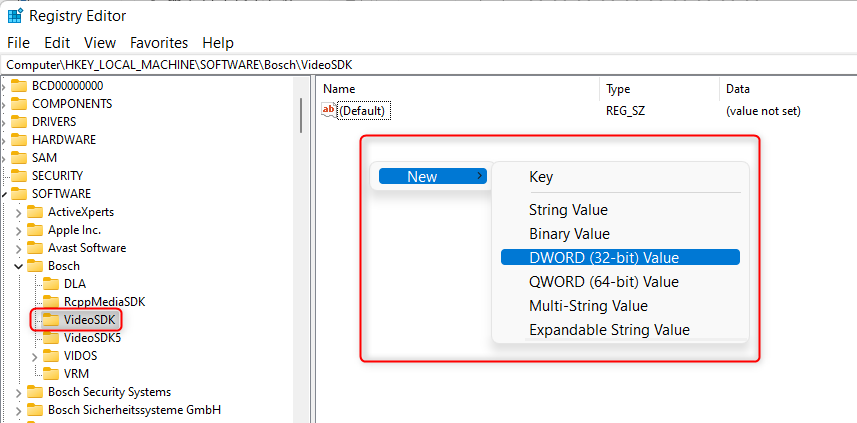Select String Value in the New submenu
This screenshot has width=857, height=423.
(568, 210)
